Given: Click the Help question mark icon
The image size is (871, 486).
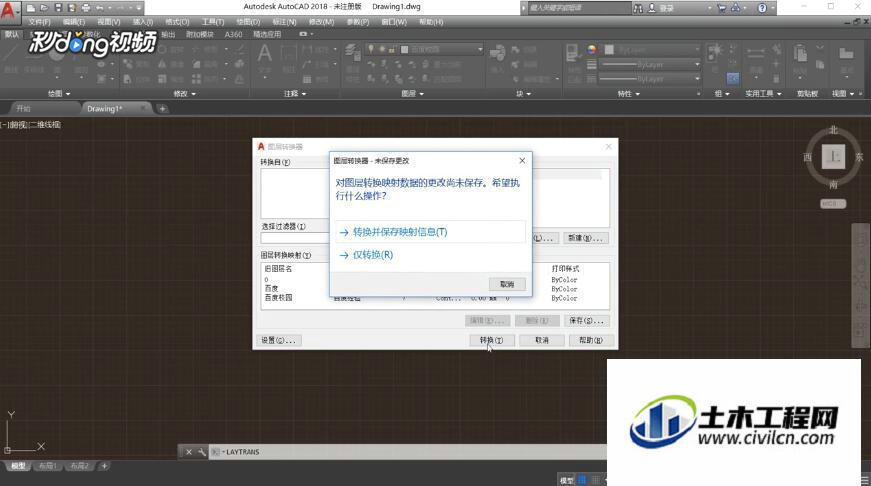Looking at the screenshot, I should (x=762, y=8).
